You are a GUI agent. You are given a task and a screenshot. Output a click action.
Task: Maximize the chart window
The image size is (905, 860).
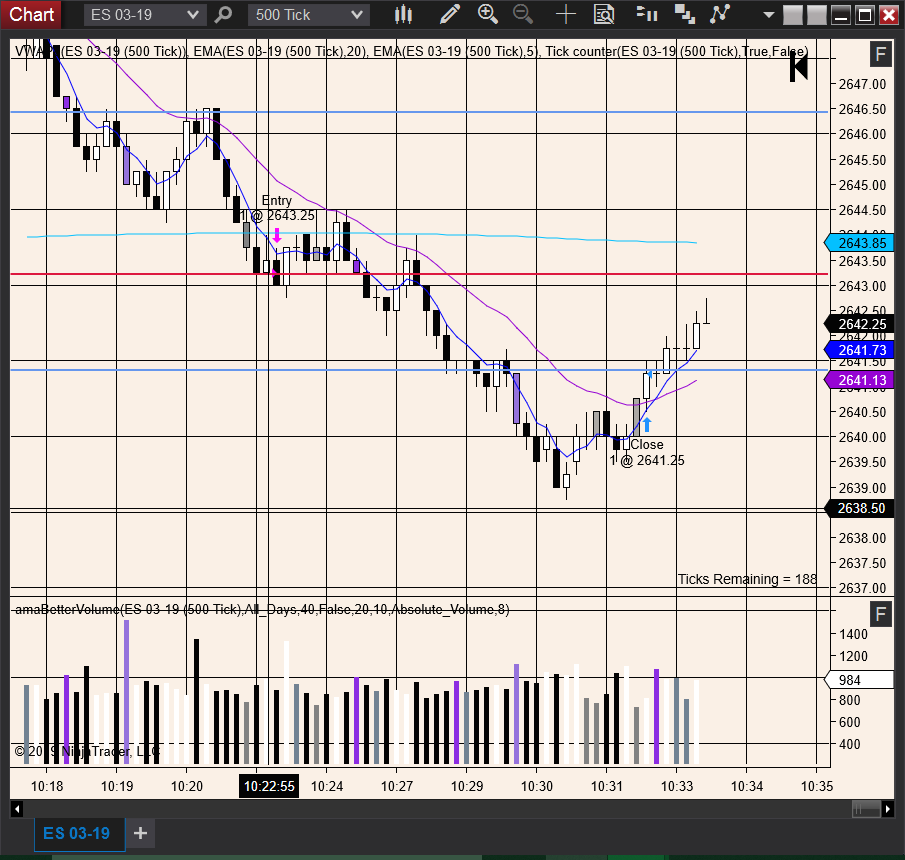pos(865,15)
